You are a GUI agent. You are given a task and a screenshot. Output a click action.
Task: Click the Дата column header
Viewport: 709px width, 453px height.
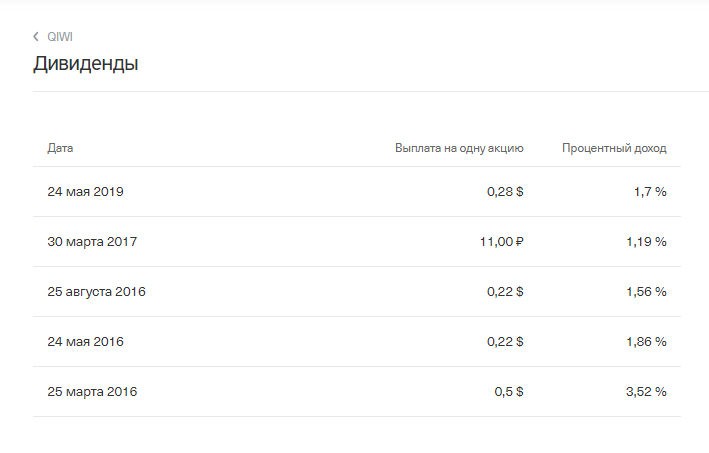pos(60,148)
